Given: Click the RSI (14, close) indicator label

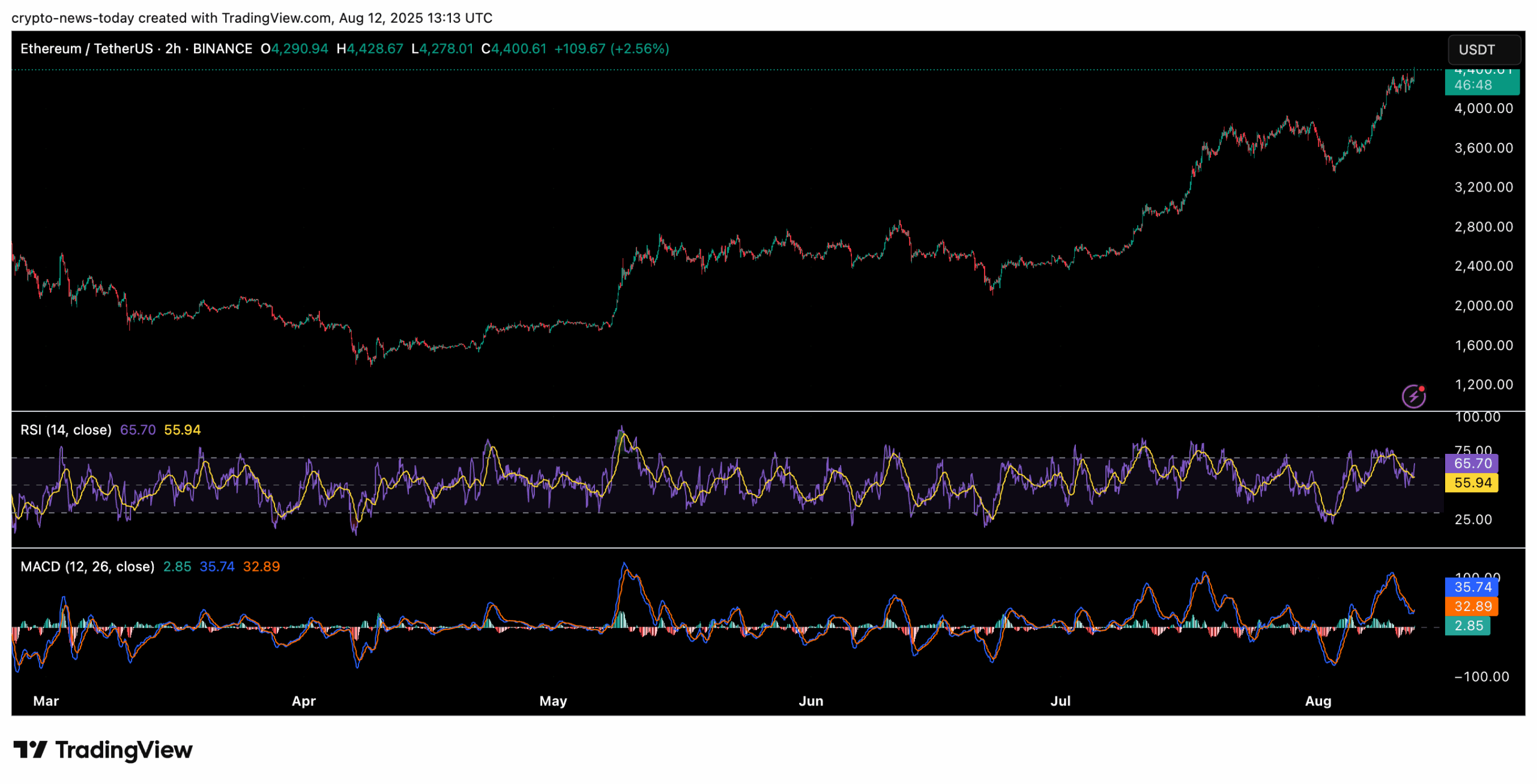Looking at the screenshot, I should [x=66, y=430].
